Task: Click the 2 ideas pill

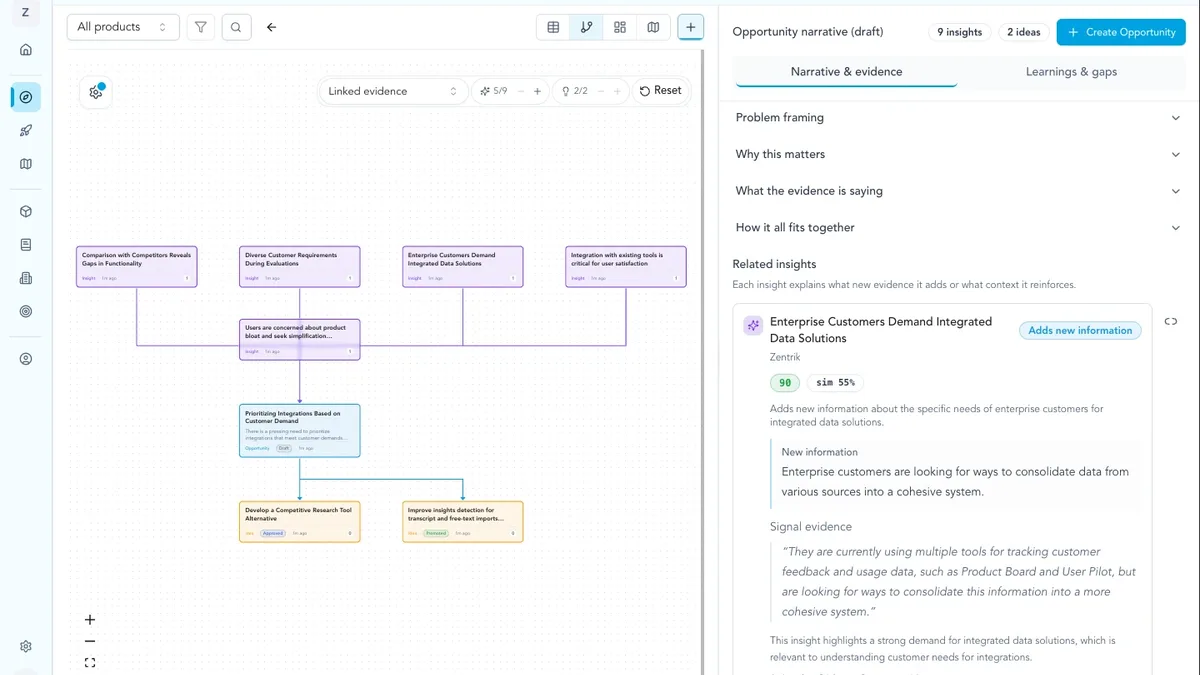Action: click(x=1023, y=32)
